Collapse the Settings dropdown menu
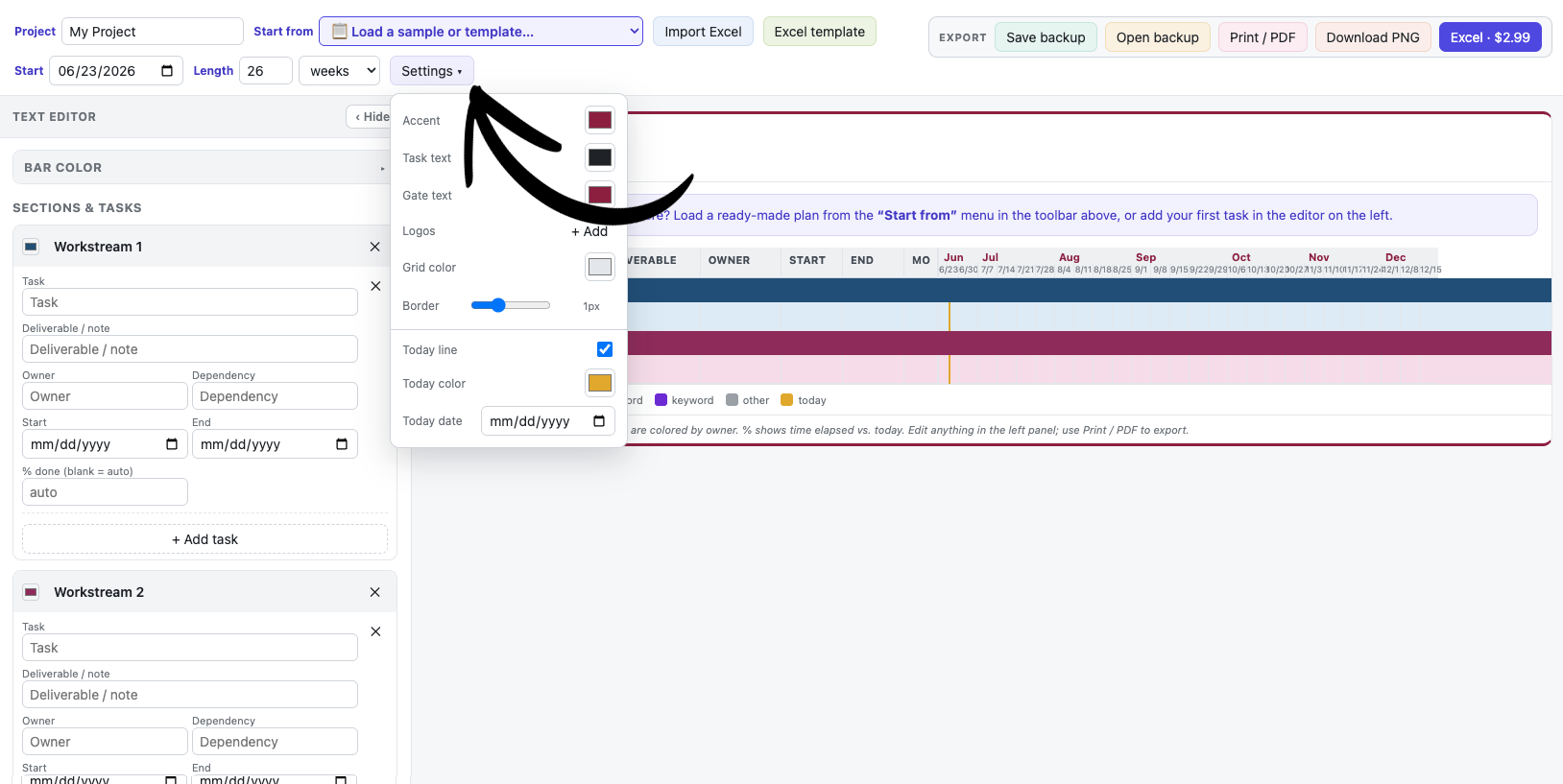This screenshot has height=784, width=1563. [432, 71]
